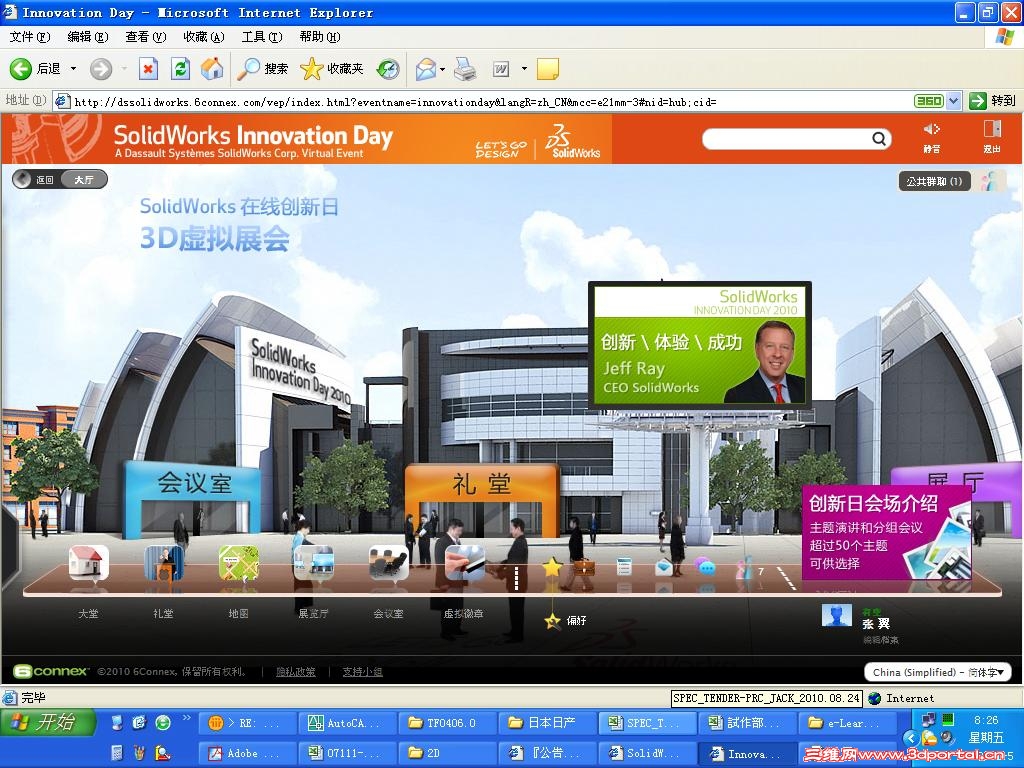The width and height of the screenshot is (1024, 768).
Task: Open the 会议室 meeting room icon
Action: point(389,563)
